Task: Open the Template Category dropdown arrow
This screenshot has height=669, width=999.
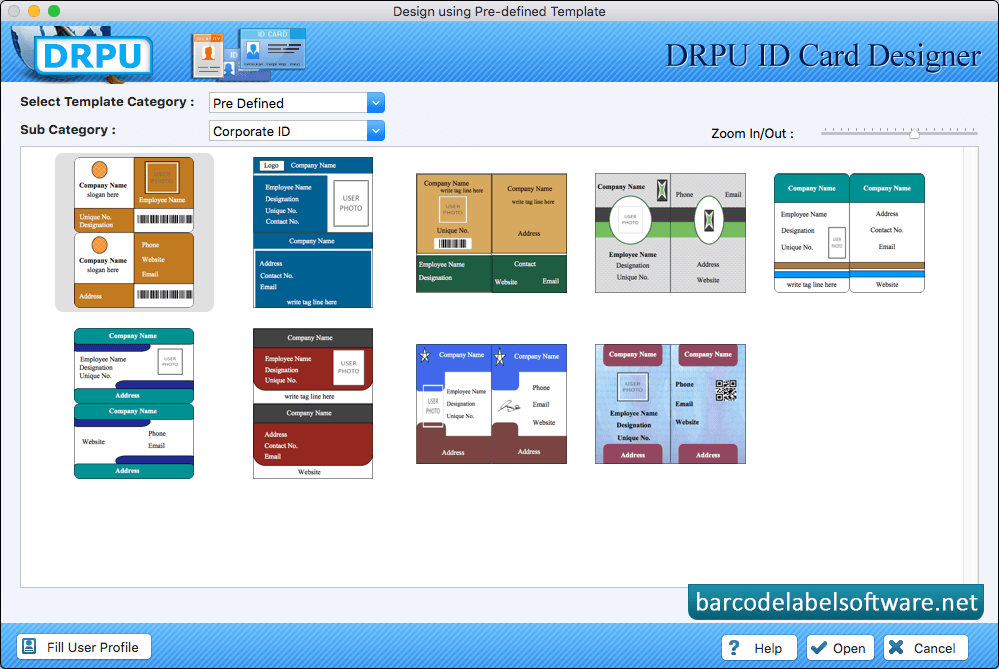Action: pos(376,103)
